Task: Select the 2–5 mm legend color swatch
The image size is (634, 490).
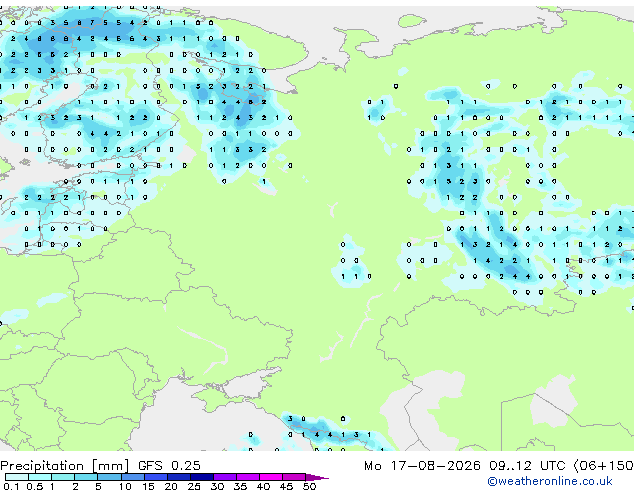Action: [x=86, y=477]
